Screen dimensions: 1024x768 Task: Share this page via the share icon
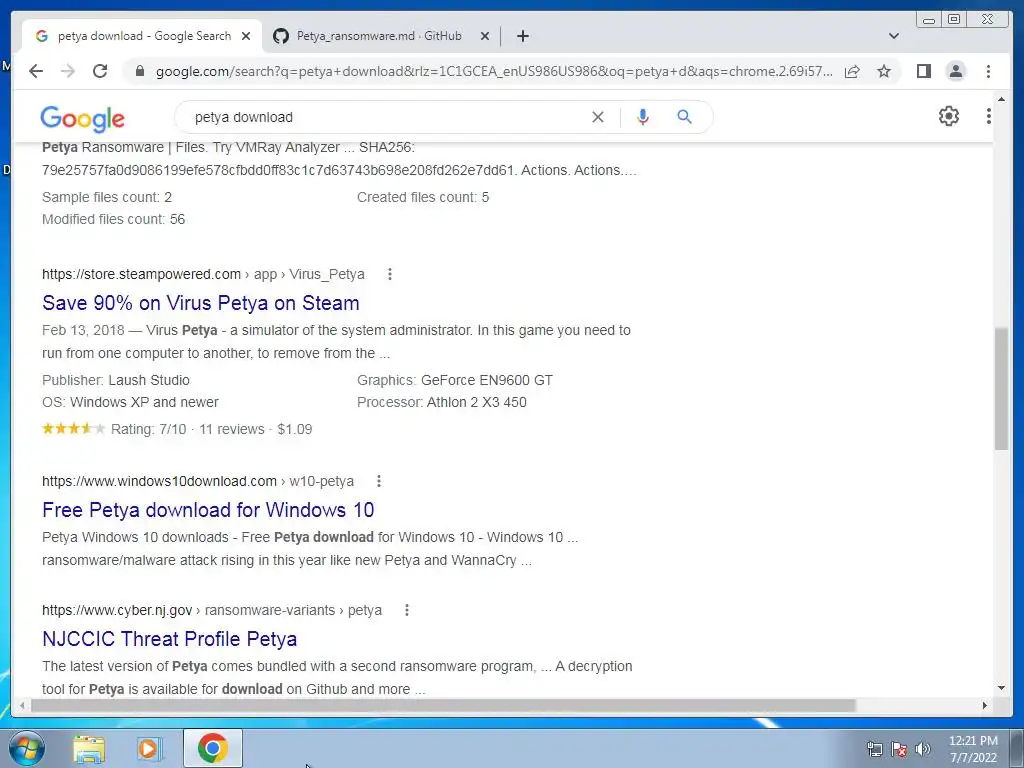tap(852, 71)
